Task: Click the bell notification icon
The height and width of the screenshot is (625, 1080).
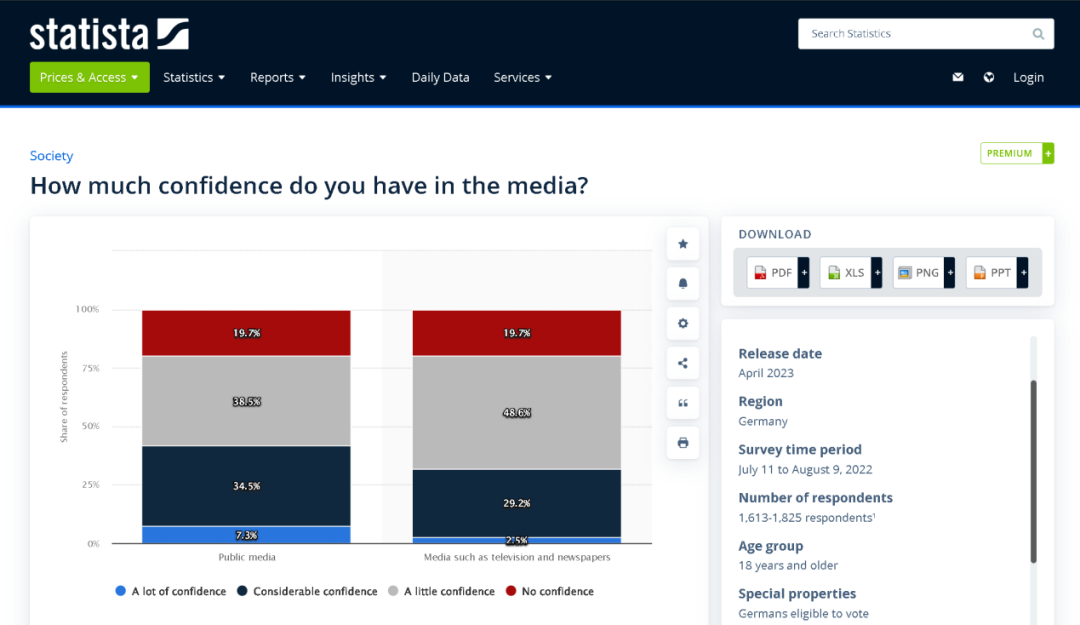Action: [x=683, y=283]
